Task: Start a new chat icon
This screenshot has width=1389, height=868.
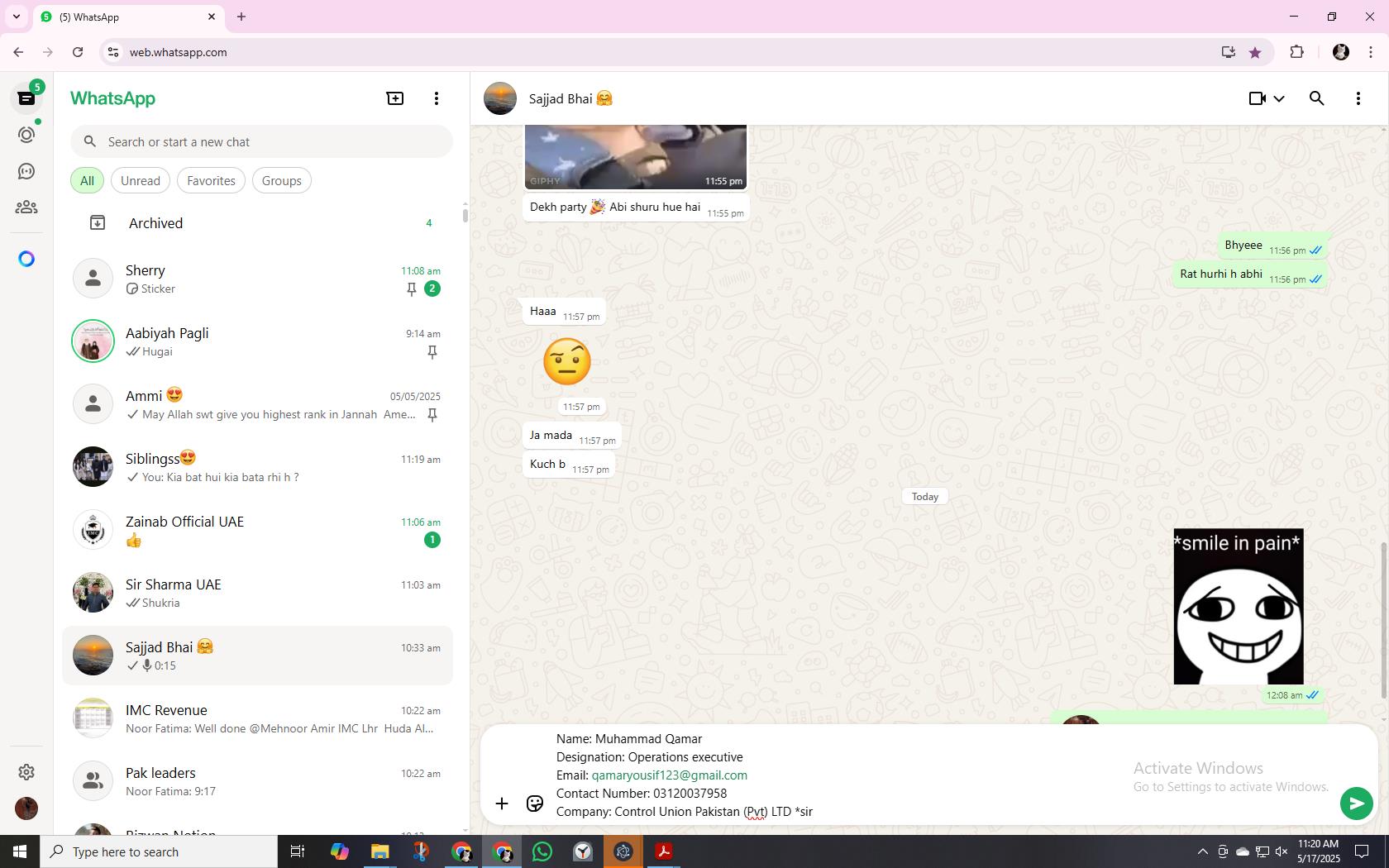Action: tap(395, 98)
